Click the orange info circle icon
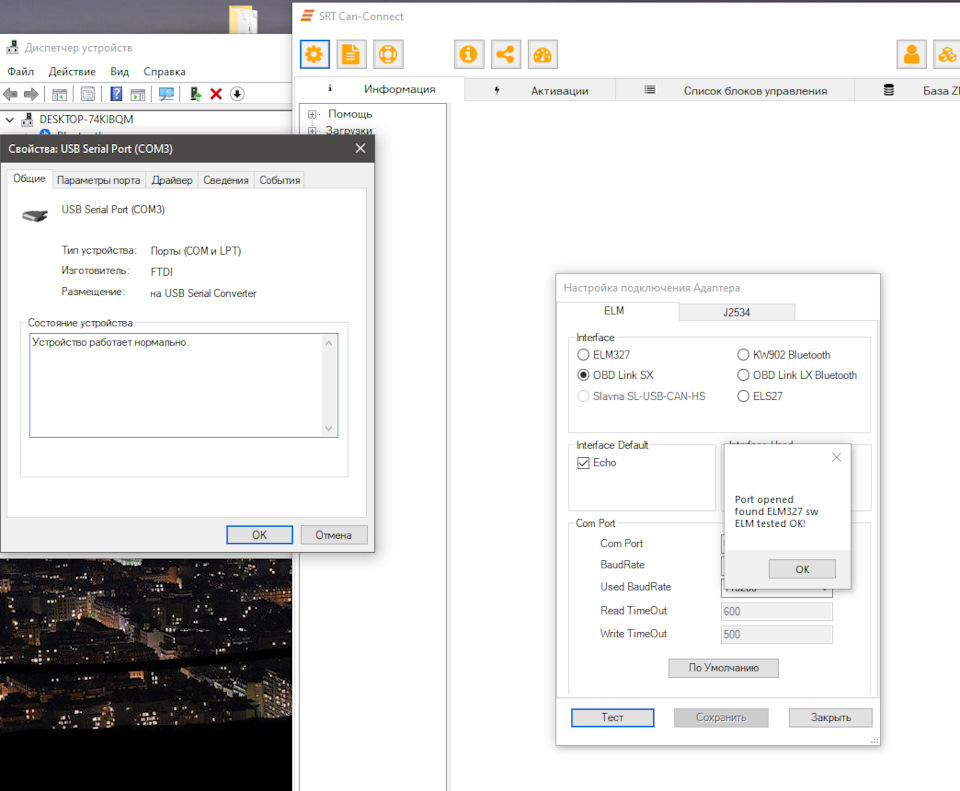The width and height of the screenshot is (960, 791). (469, 54)
